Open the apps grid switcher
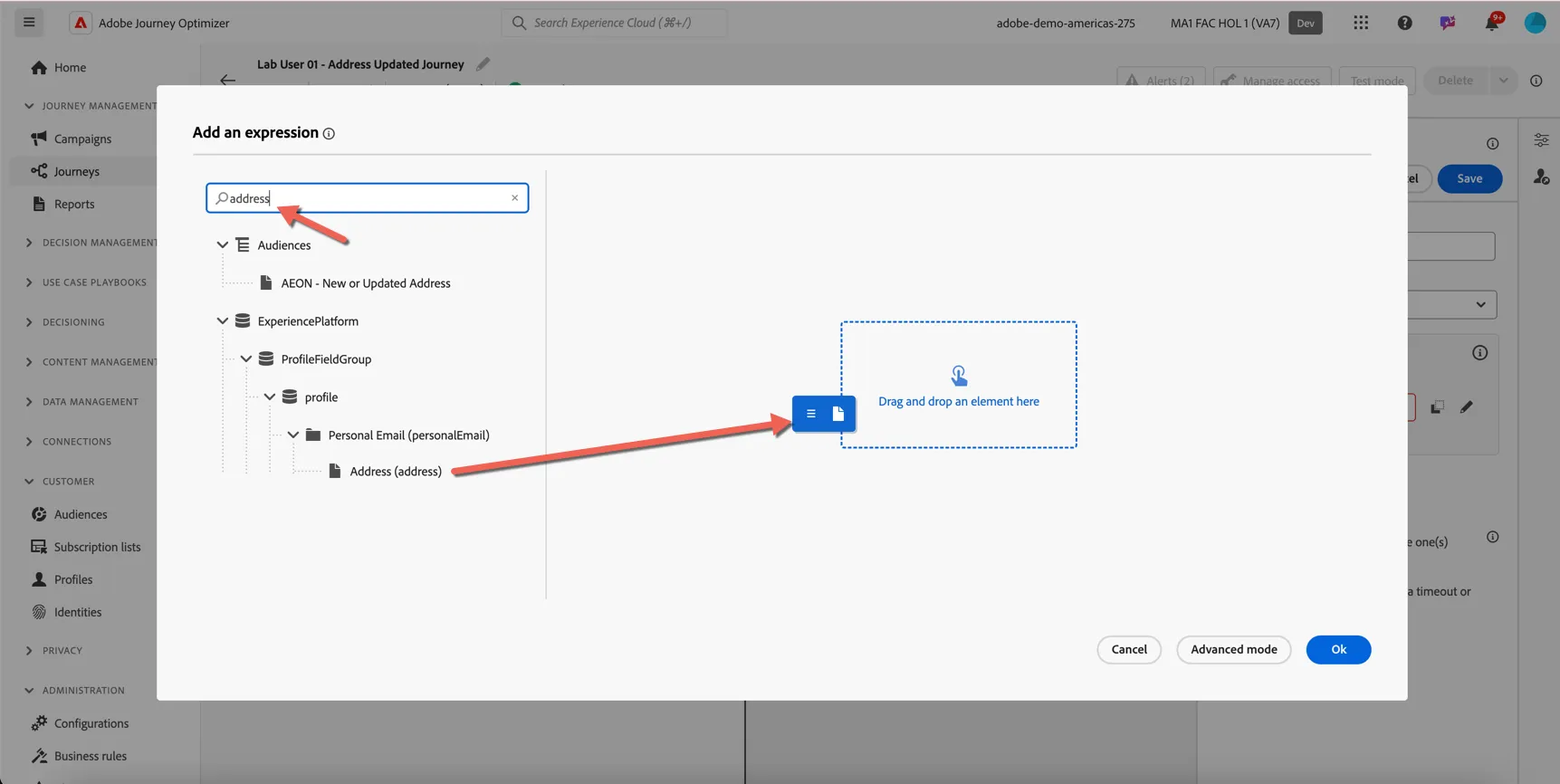Image resolution: width=1560 pixels, height=784 pixels. 1361,23
